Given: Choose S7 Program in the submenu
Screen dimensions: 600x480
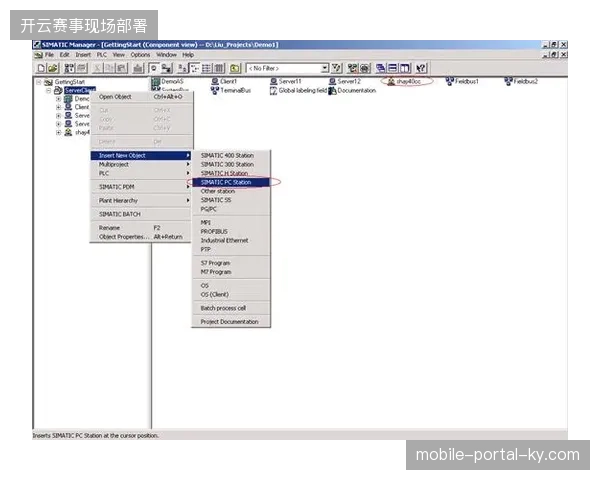Looking at the screenshot, I should click(x=231, y=263).
